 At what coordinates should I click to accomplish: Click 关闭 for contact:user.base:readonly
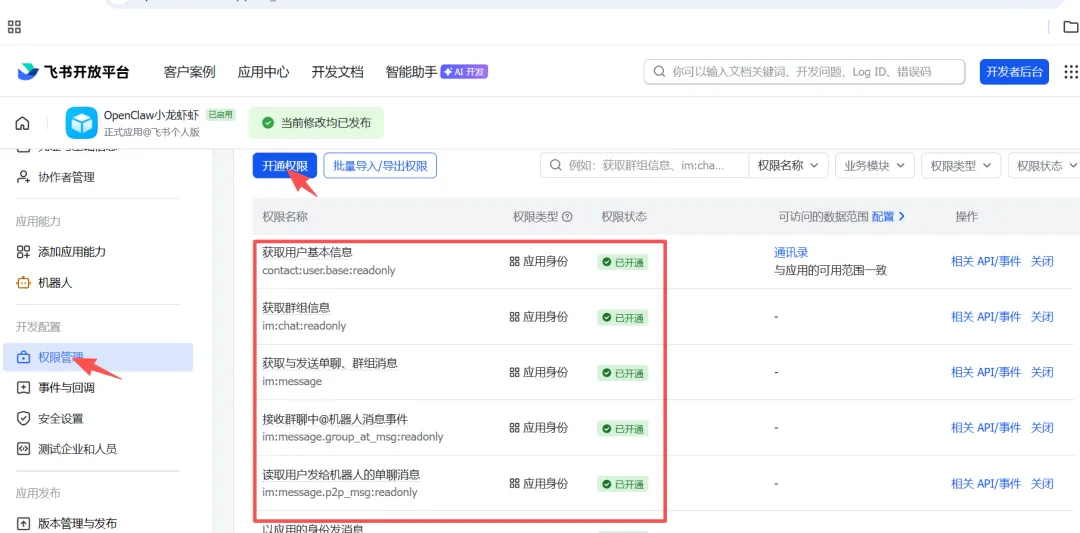pyautogui.click(x=1041, y=261)
